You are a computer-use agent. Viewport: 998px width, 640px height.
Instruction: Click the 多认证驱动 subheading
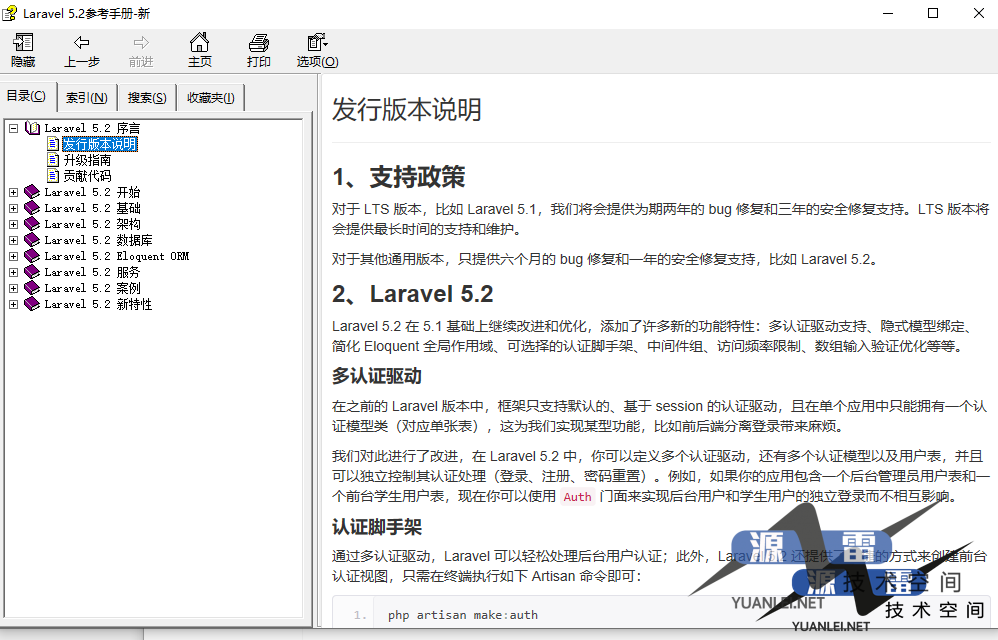377,376
